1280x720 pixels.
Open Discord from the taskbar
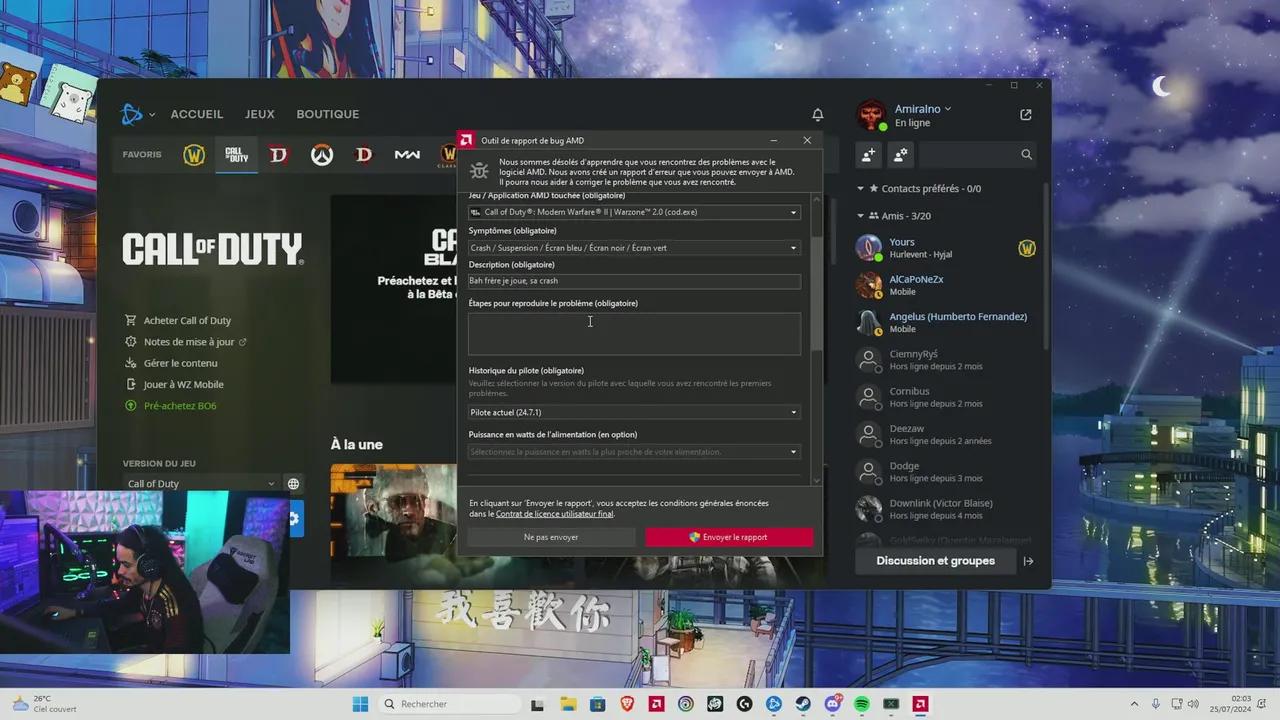[833, 704]
